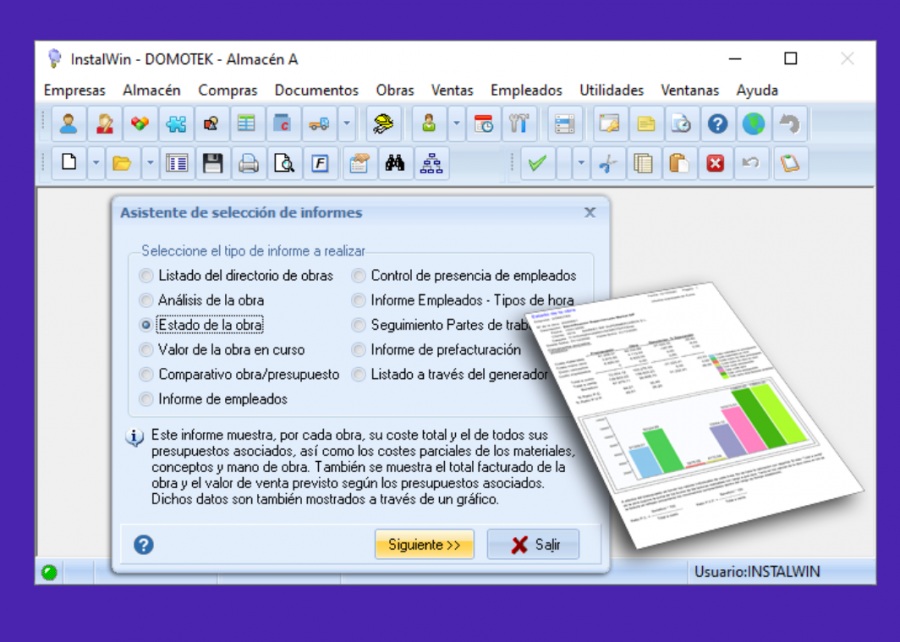The height and width of the screenshot is (642, 900).
Task: Open the green spreadsheet table icon
Action: click(x=247, y=123)
